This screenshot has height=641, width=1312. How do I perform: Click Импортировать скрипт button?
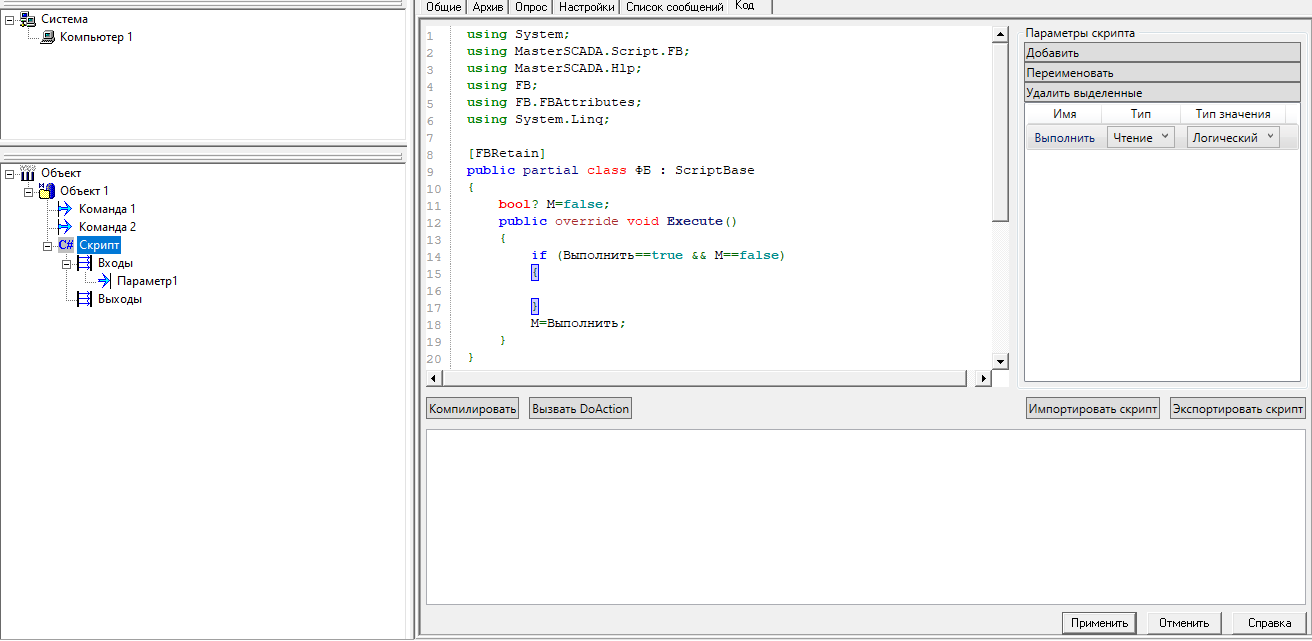(1093, 409)
